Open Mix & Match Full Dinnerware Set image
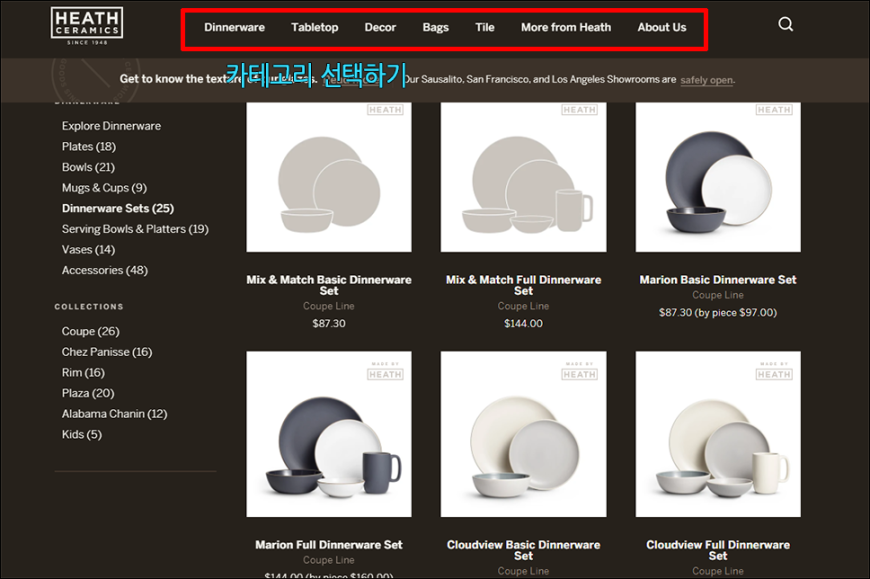The width and height of the screenshot is (870, 579). pos(523,177)
